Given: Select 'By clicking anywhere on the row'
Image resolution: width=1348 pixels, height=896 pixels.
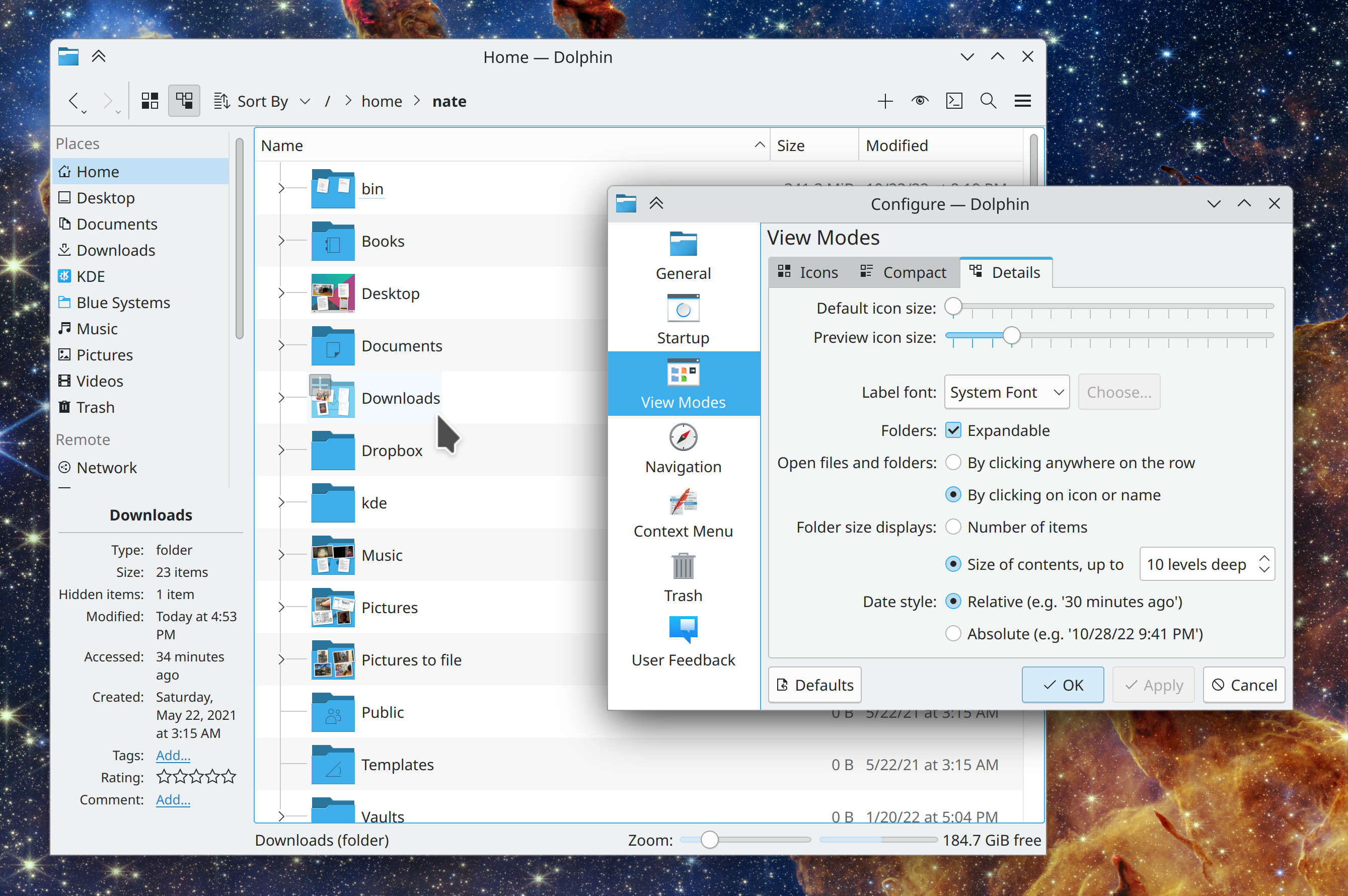Looking at the screenshot, I should [x=952, y=462].
